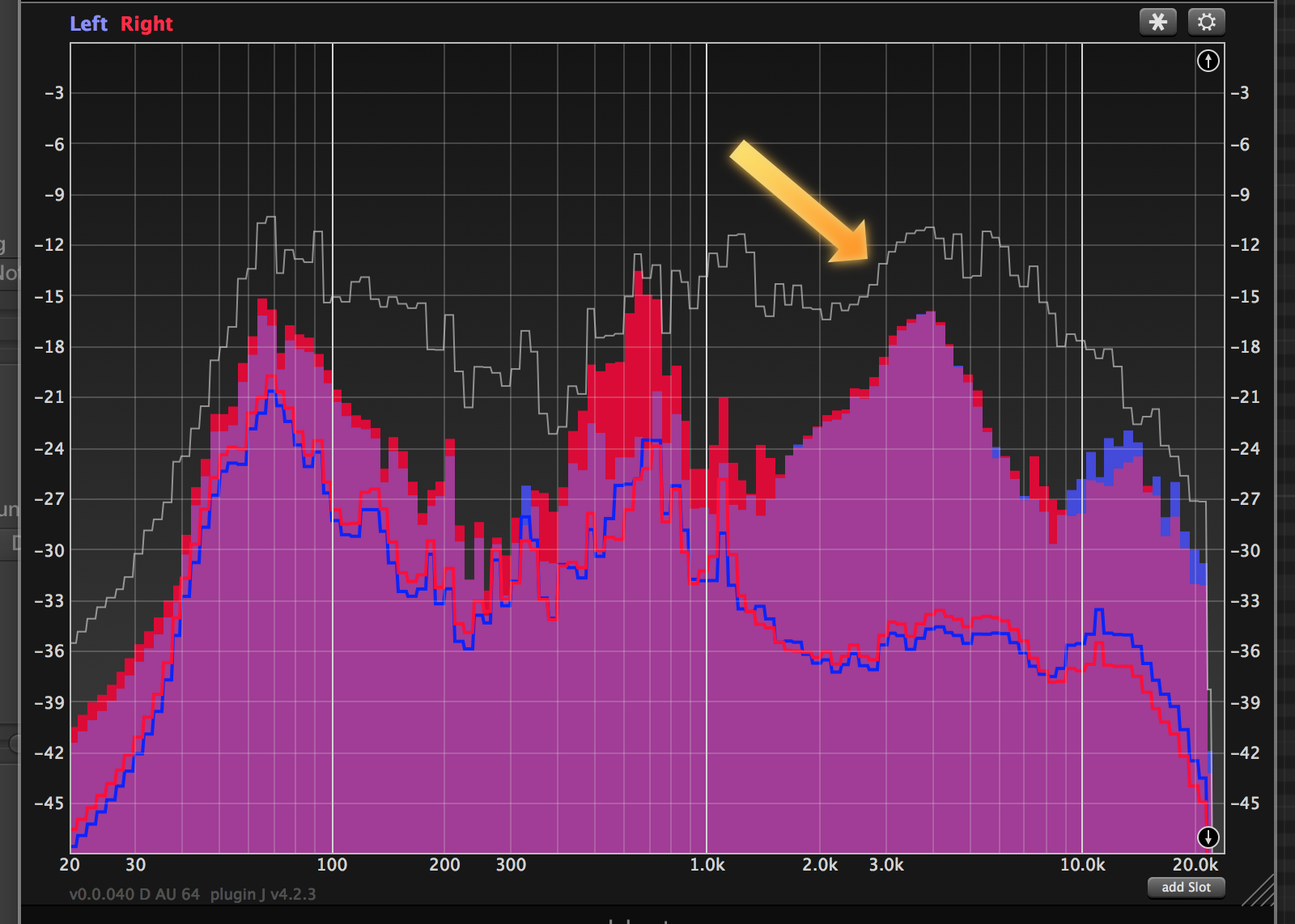1295x924 pixels.
Task: Click the 1.0k frequency axis label
Action: click(x=707, y=865)
